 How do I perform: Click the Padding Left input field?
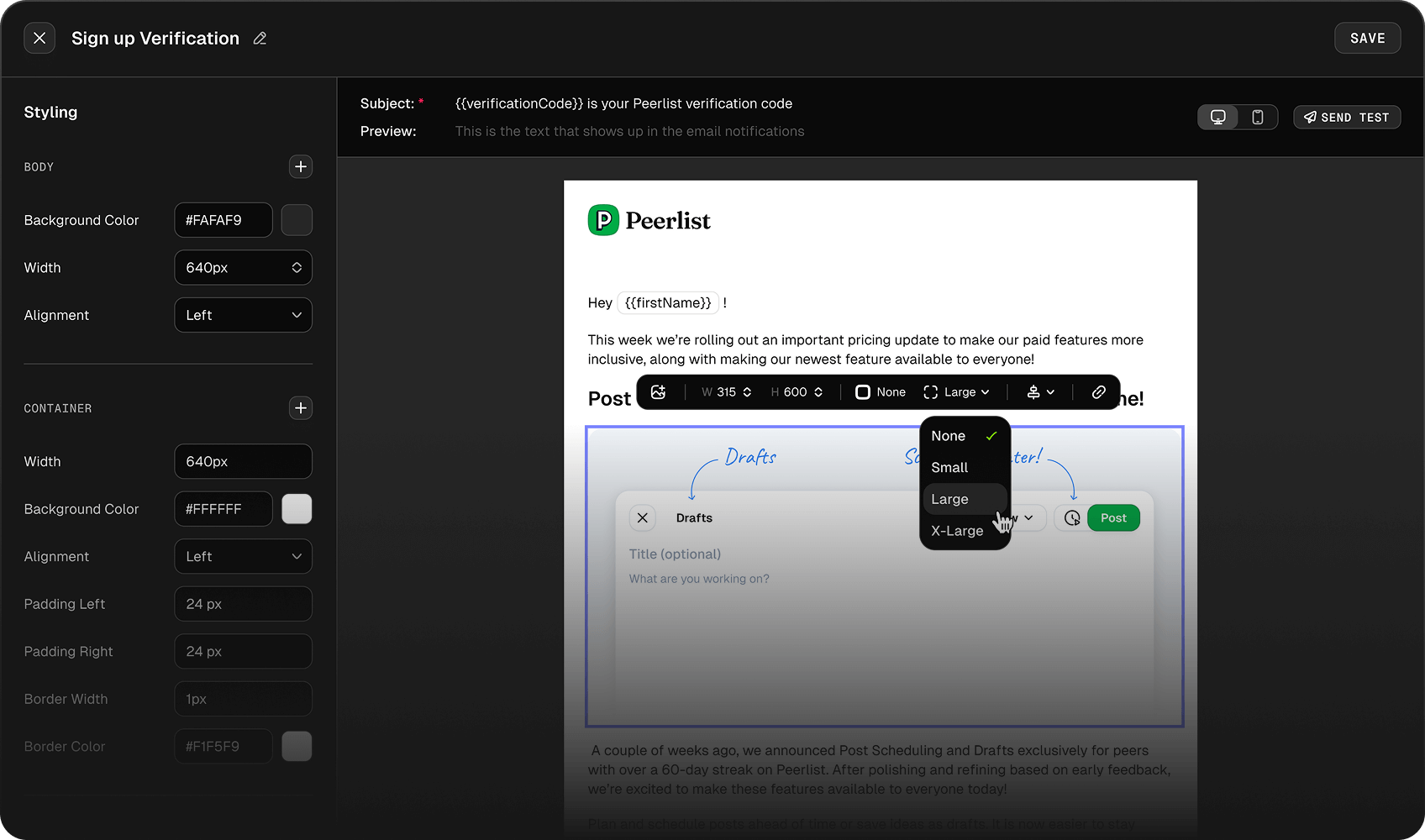coord(243,603)
